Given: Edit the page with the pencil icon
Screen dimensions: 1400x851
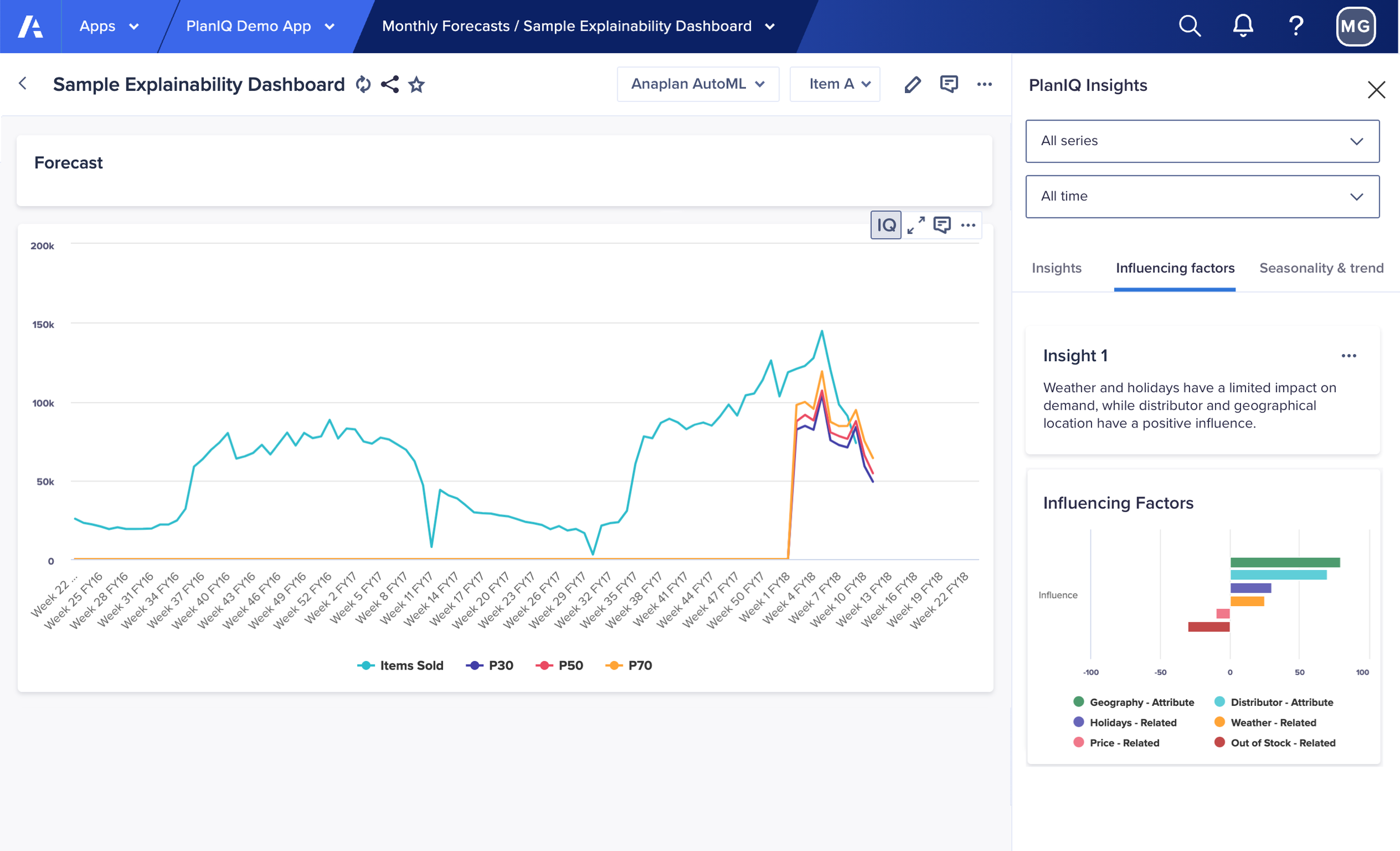Looking at the screenshot, I should pyautogui.click(x=912, y=85).
